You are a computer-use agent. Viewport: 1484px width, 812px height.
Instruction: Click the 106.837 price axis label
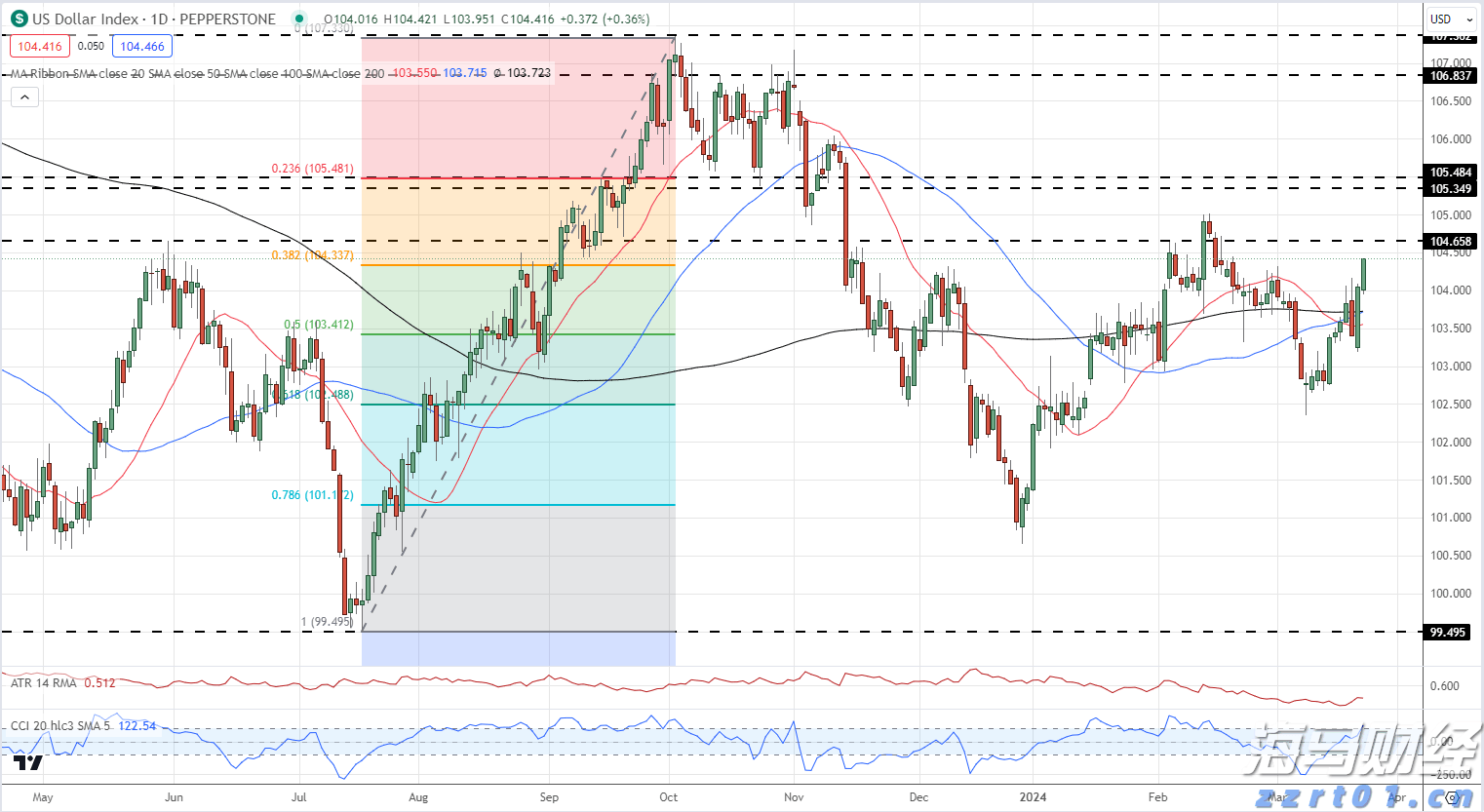coord(1450,75)
